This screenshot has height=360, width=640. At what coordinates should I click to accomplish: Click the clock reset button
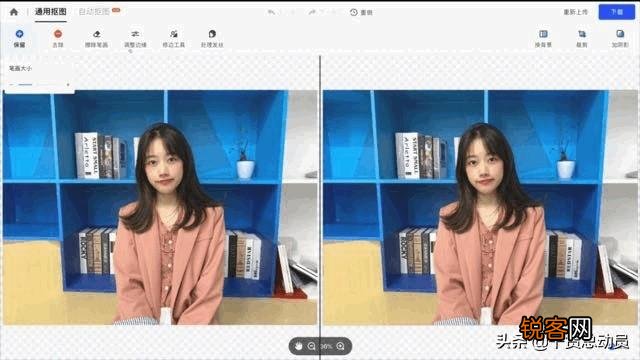coord(361,12)
